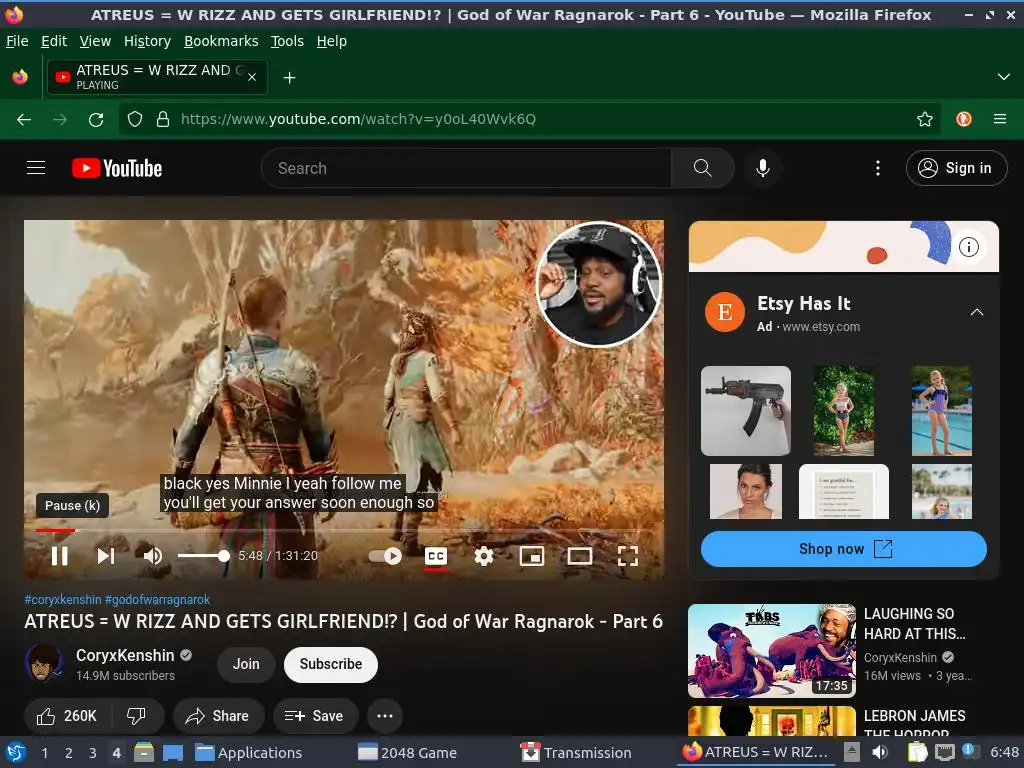The image size is (1024, 768).
Task: Enter fullscreen mode
Action: [628, 556]
